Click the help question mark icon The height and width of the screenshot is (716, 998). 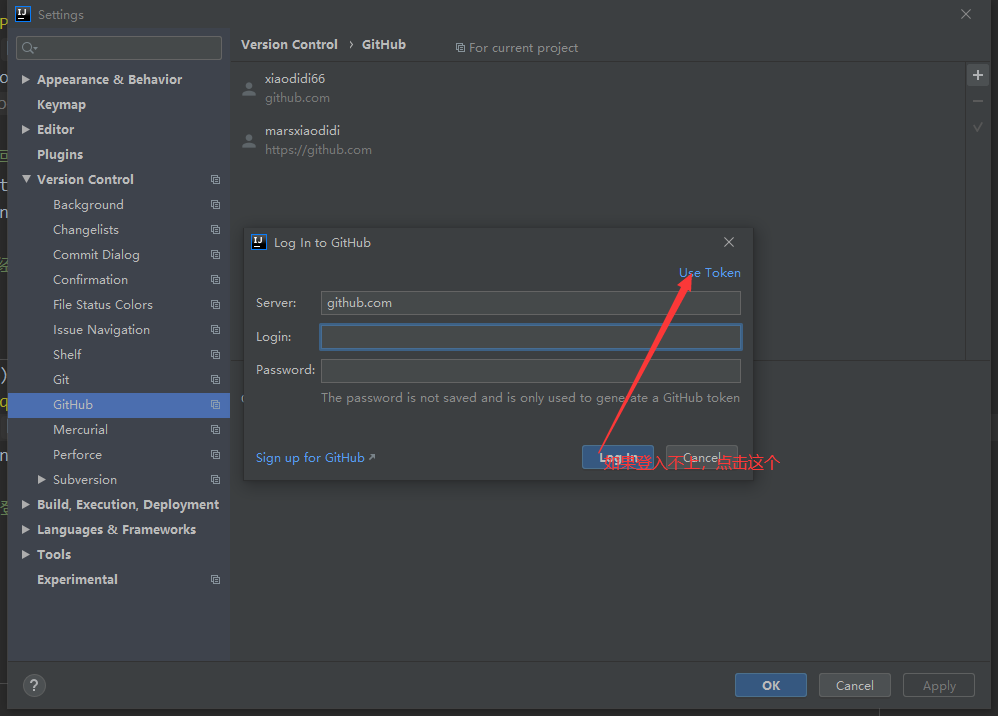34,685
